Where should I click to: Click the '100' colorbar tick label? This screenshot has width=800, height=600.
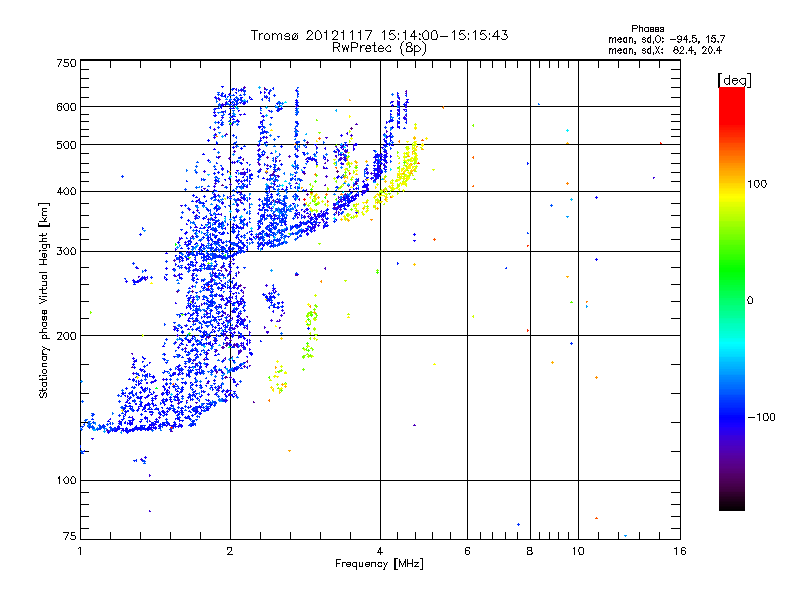click(x=757, y=184)
